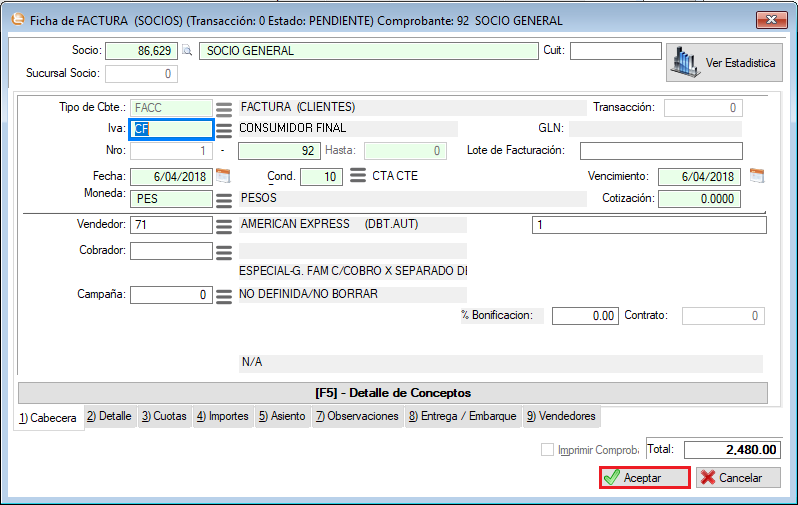Switch to the Cuotas tab
Screen dimensions: 798x505
164,416
